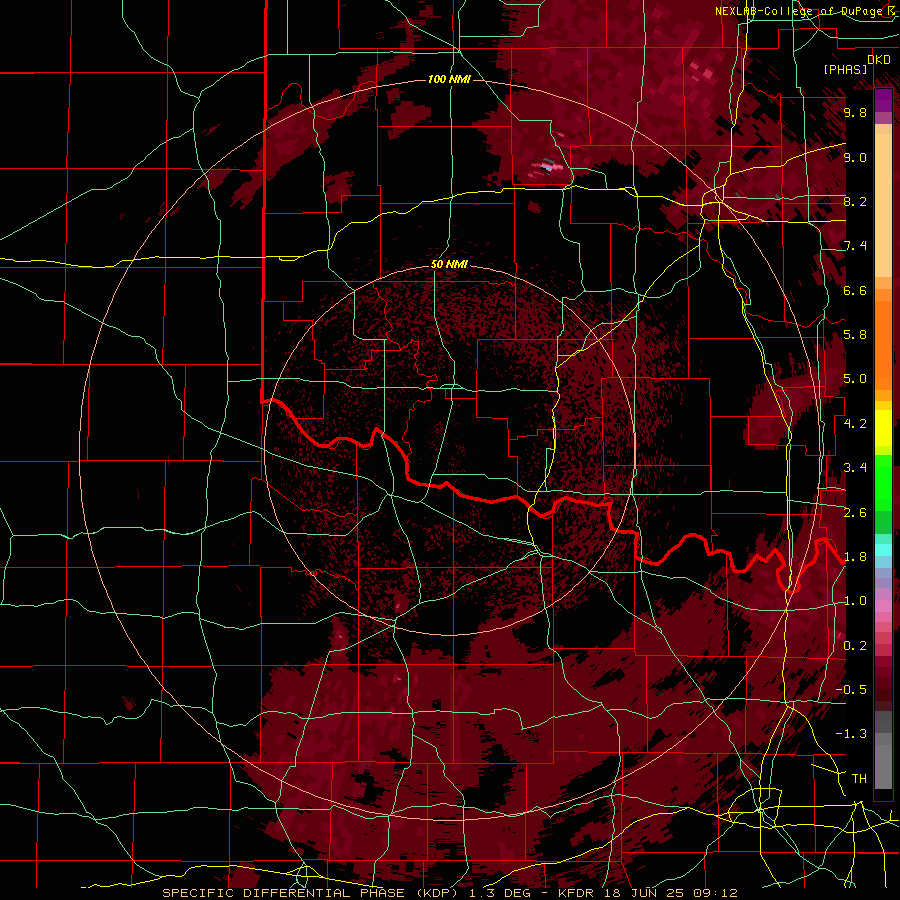Screen dimensions: 900x900
Task: Click the "KFDR" station identifier in the caption
Action: (578, 893)
